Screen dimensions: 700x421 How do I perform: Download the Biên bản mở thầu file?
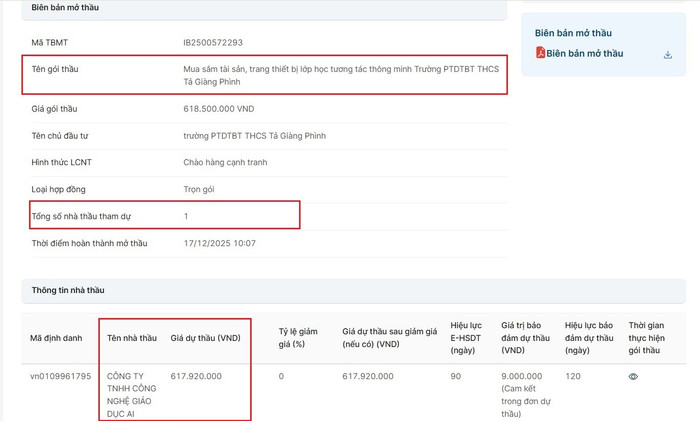668,55
